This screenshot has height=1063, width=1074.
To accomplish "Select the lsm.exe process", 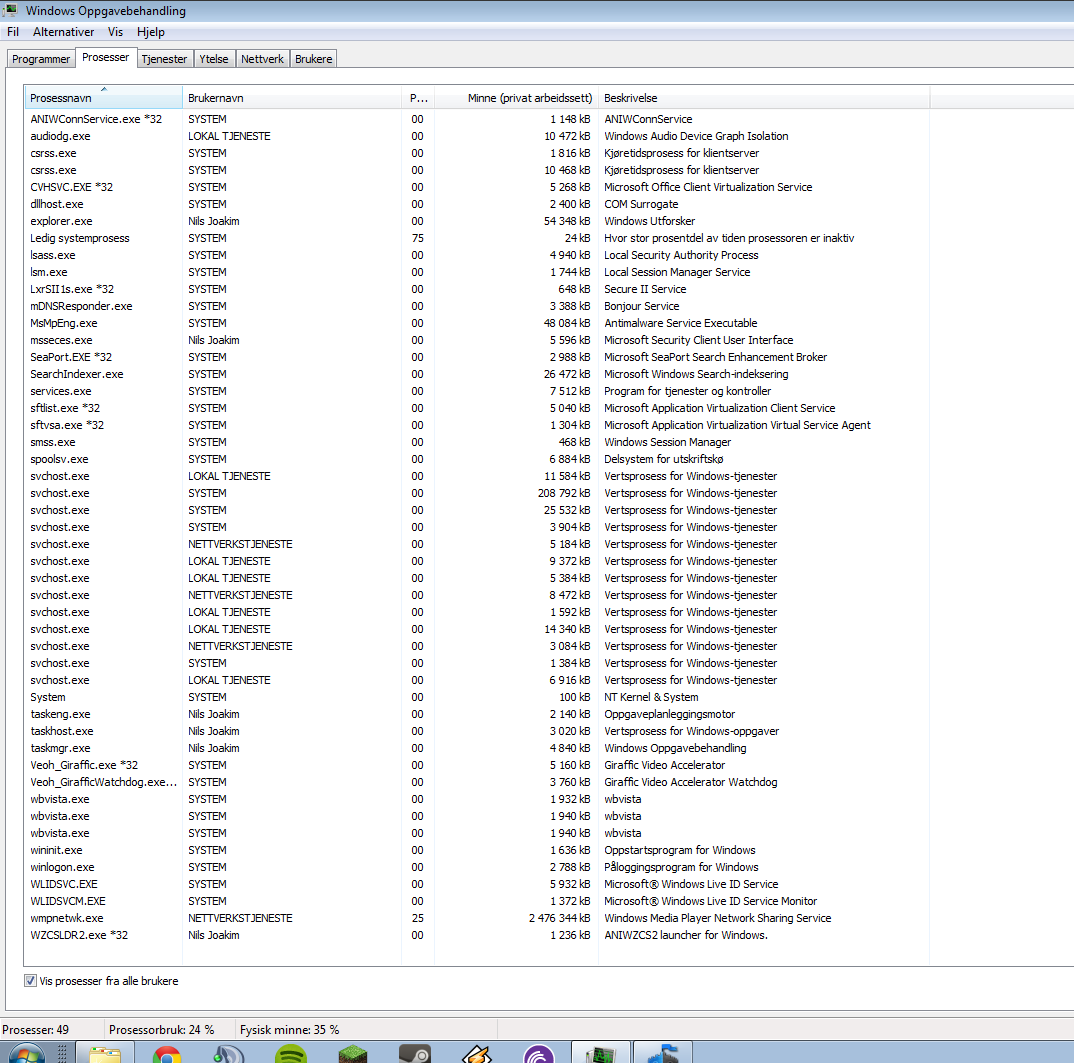I will click(x=476, y=272).
